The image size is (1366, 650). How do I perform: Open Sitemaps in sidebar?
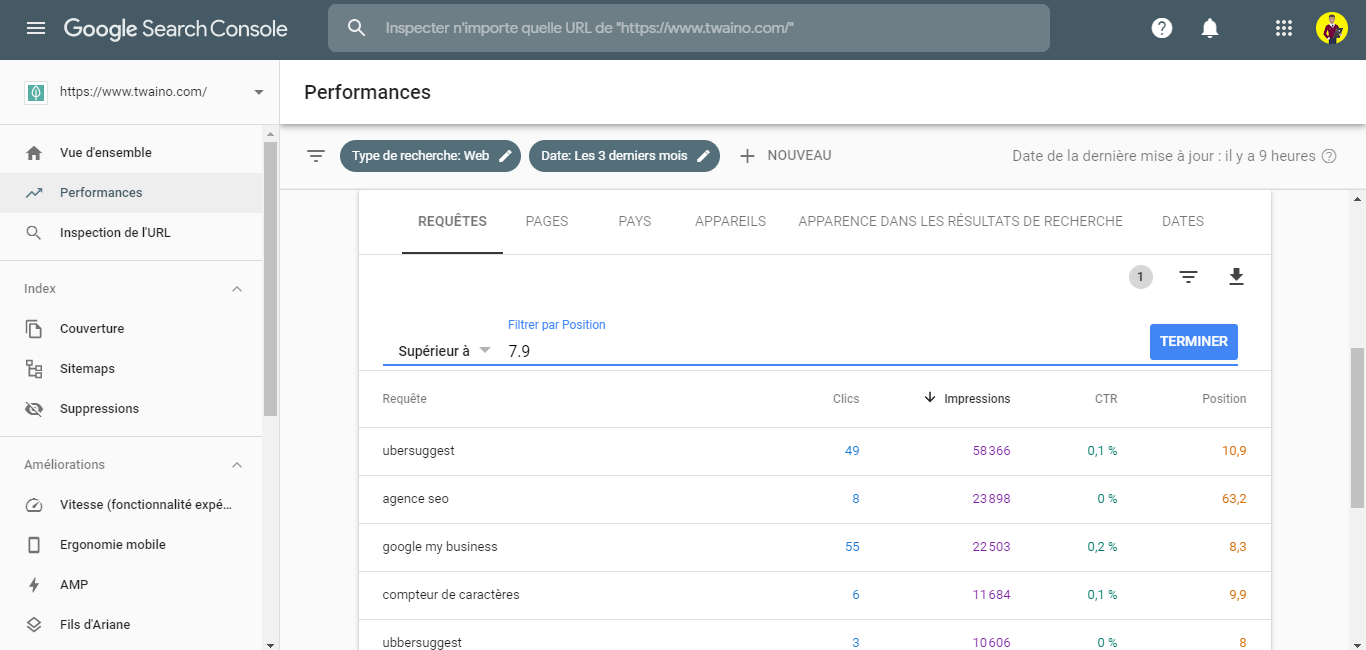click(x=131, y=369)
